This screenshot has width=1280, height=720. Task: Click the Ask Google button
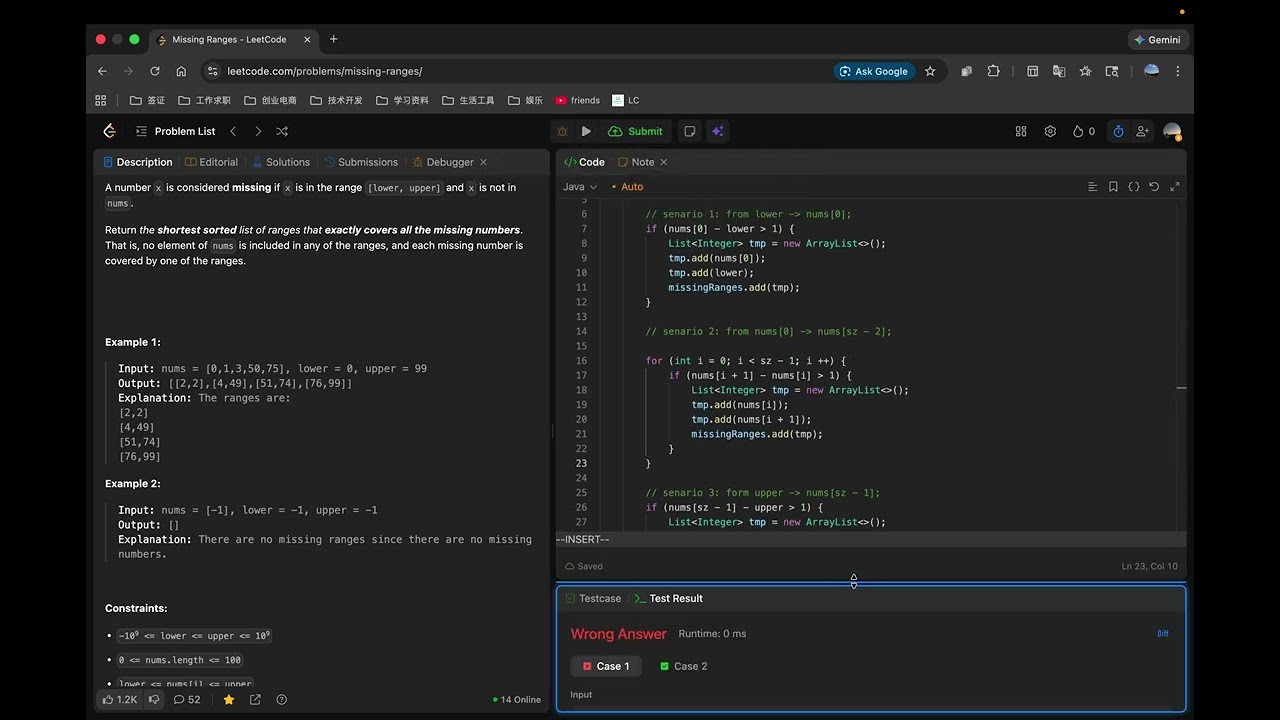(873, 71)
